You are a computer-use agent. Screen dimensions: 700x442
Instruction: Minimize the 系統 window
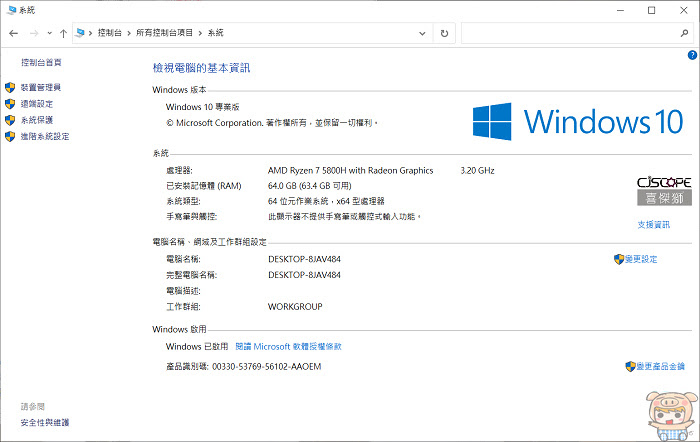620,10
